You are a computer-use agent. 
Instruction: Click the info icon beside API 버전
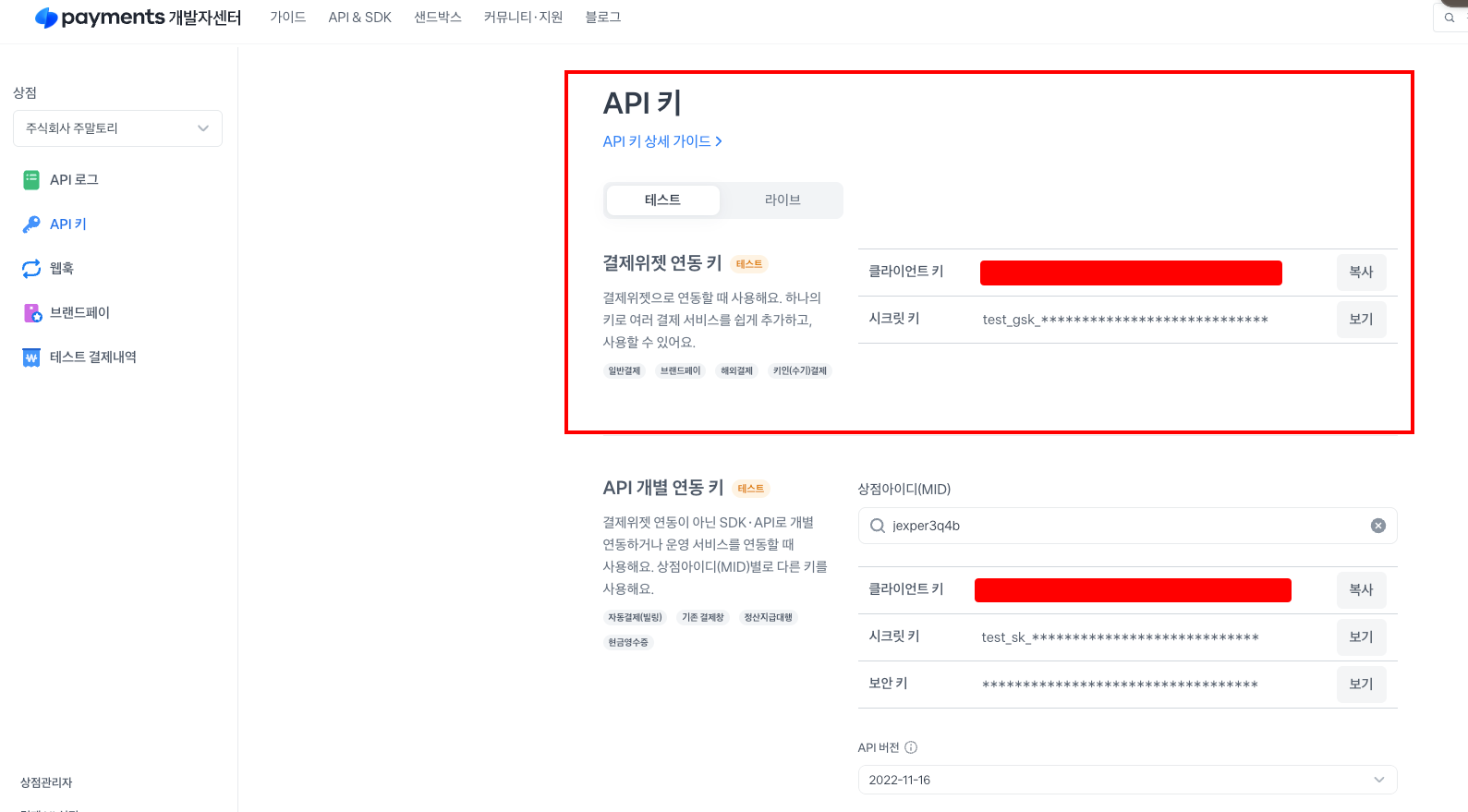click(x=911, y=747)
